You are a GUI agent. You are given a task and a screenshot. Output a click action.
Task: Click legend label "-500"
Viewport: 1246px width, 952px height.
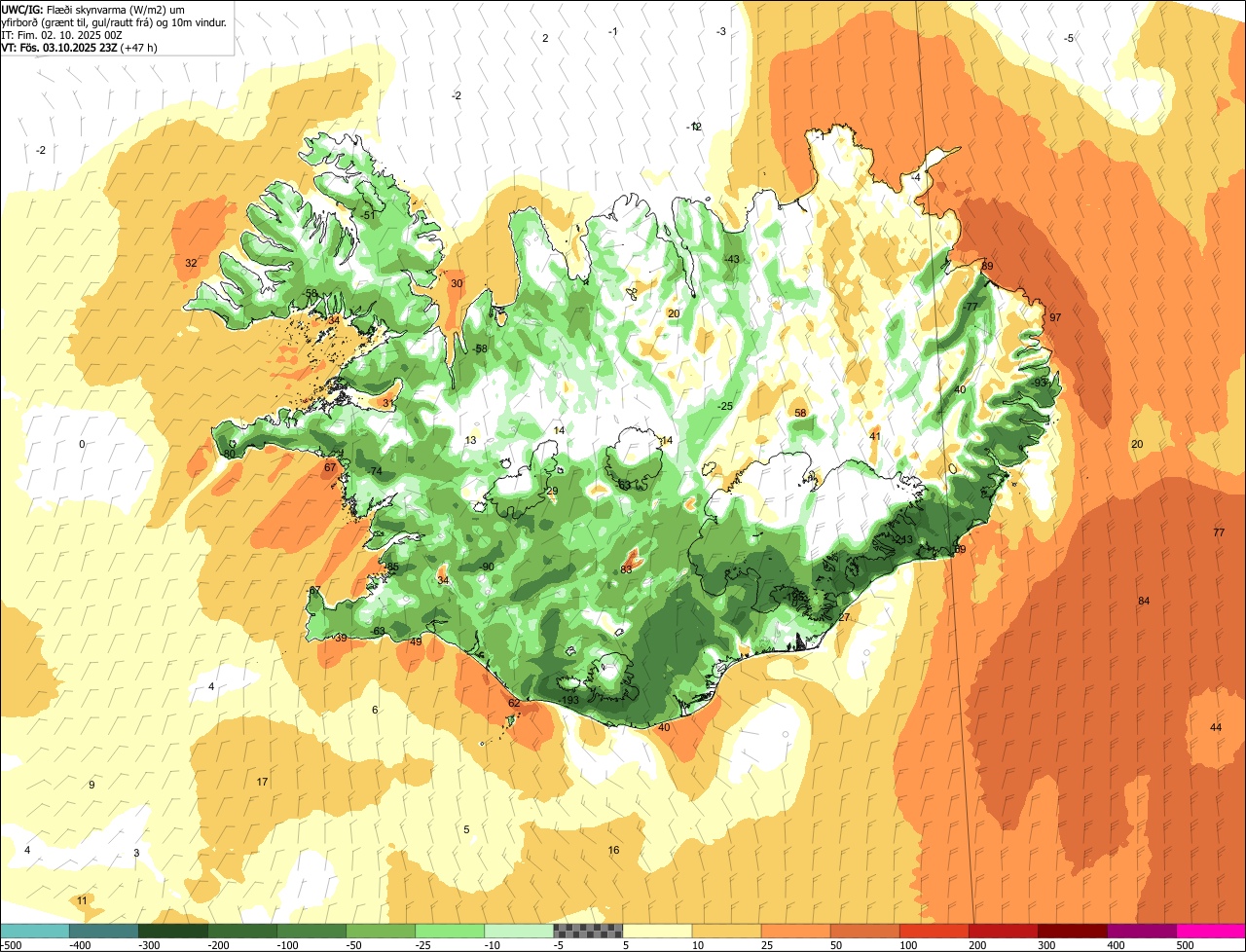click(12, 945)
